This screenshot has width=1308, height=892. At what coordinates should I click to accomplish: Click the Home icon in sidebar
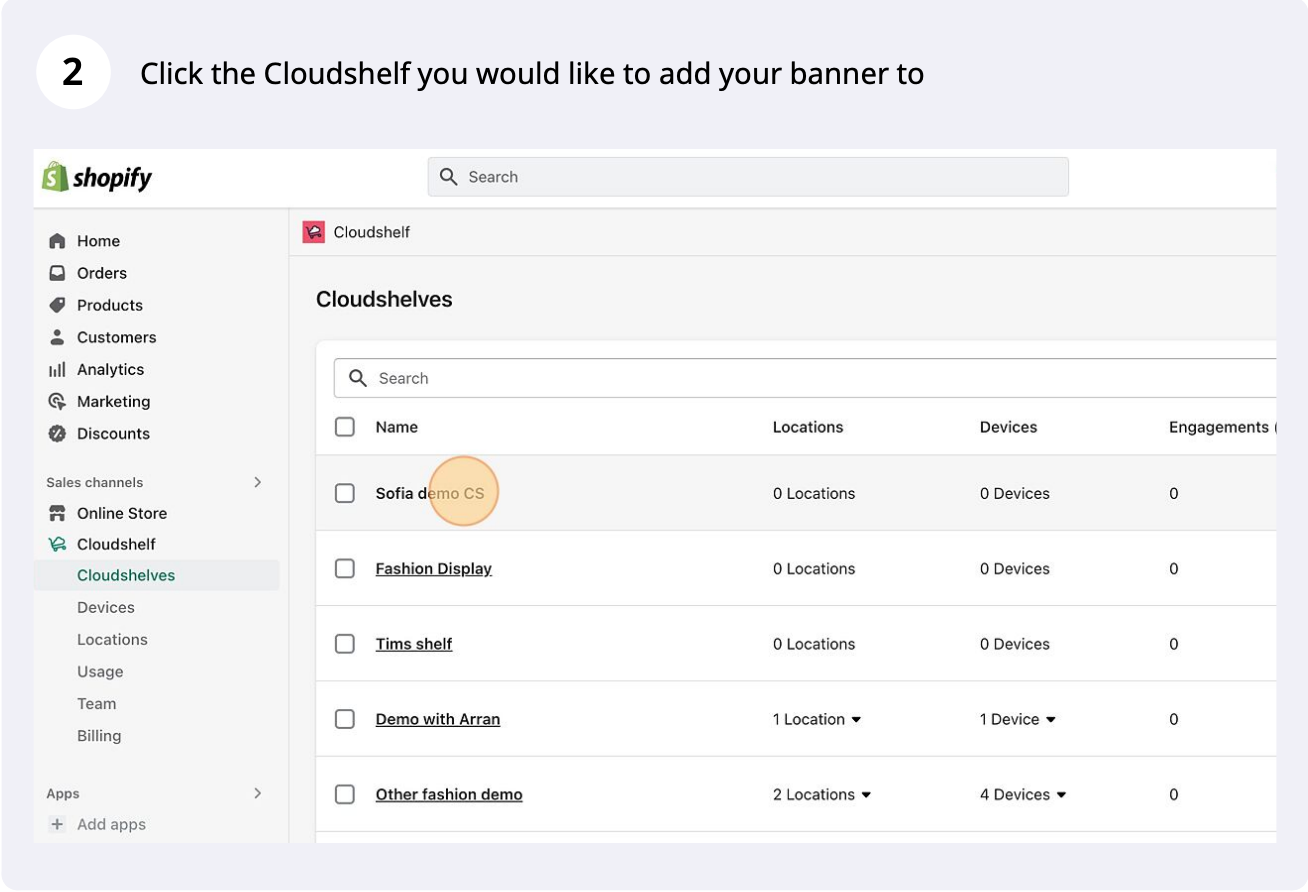(x=57, y=241)
